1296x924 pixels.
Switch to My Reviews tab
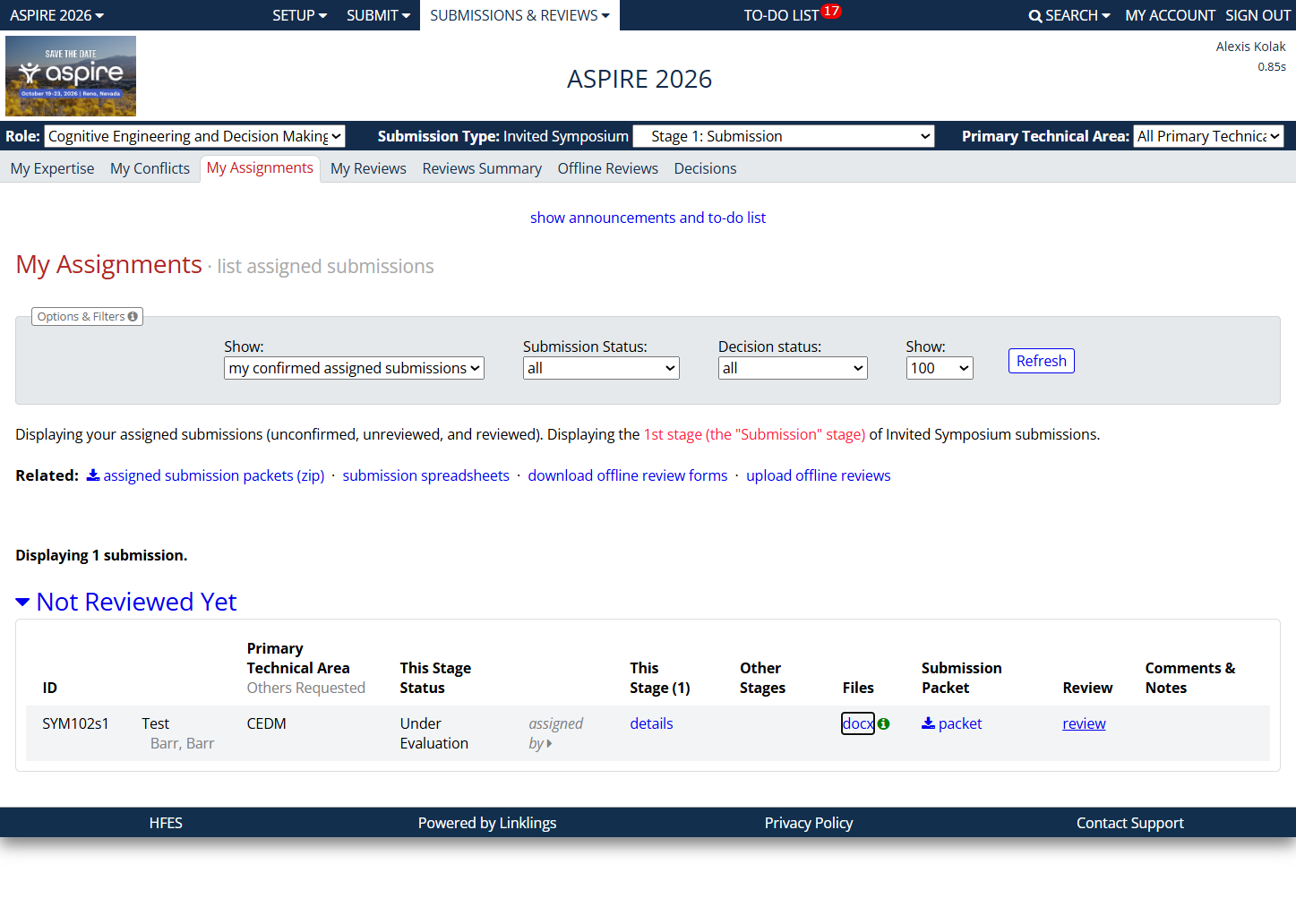point(368,168)
